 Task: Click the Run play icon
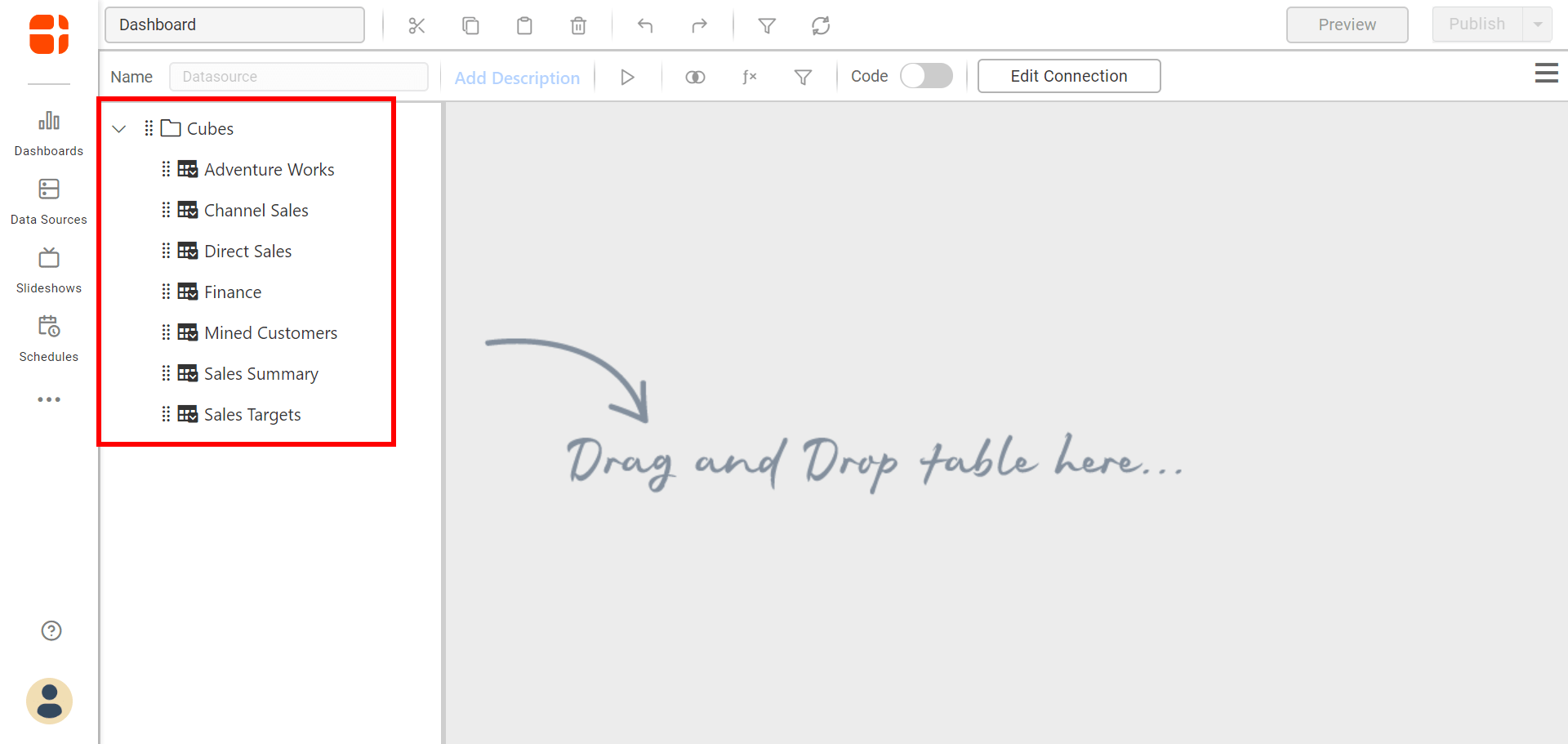tap(627, 77)
